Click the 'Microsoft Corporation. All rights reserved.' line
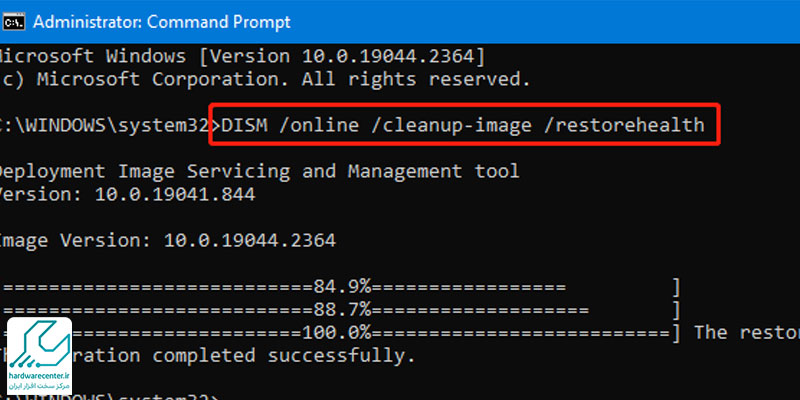The width and height of the screenshot is (800, 400). (x=265, y=79)
